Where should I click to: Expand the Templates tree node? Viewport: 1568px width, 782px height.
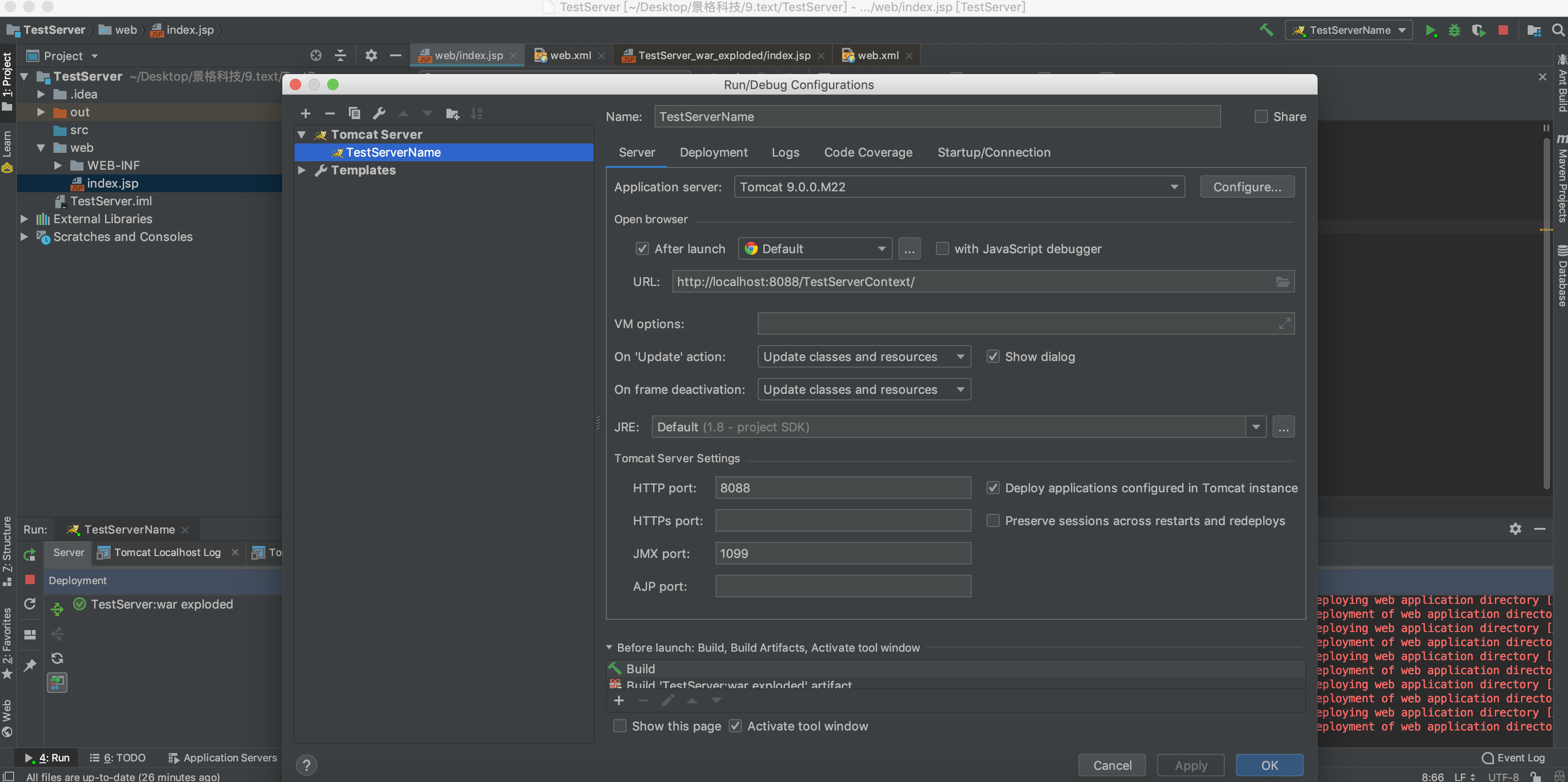click(302, 170)
